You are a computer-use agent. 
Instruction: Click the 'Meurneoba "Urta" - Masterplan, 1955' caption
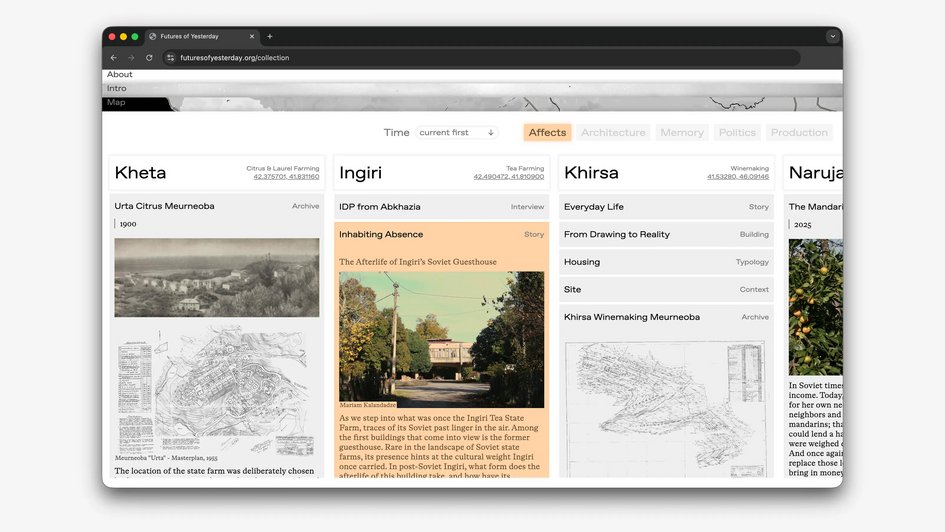pyautogui.click(x=166, y=458)
